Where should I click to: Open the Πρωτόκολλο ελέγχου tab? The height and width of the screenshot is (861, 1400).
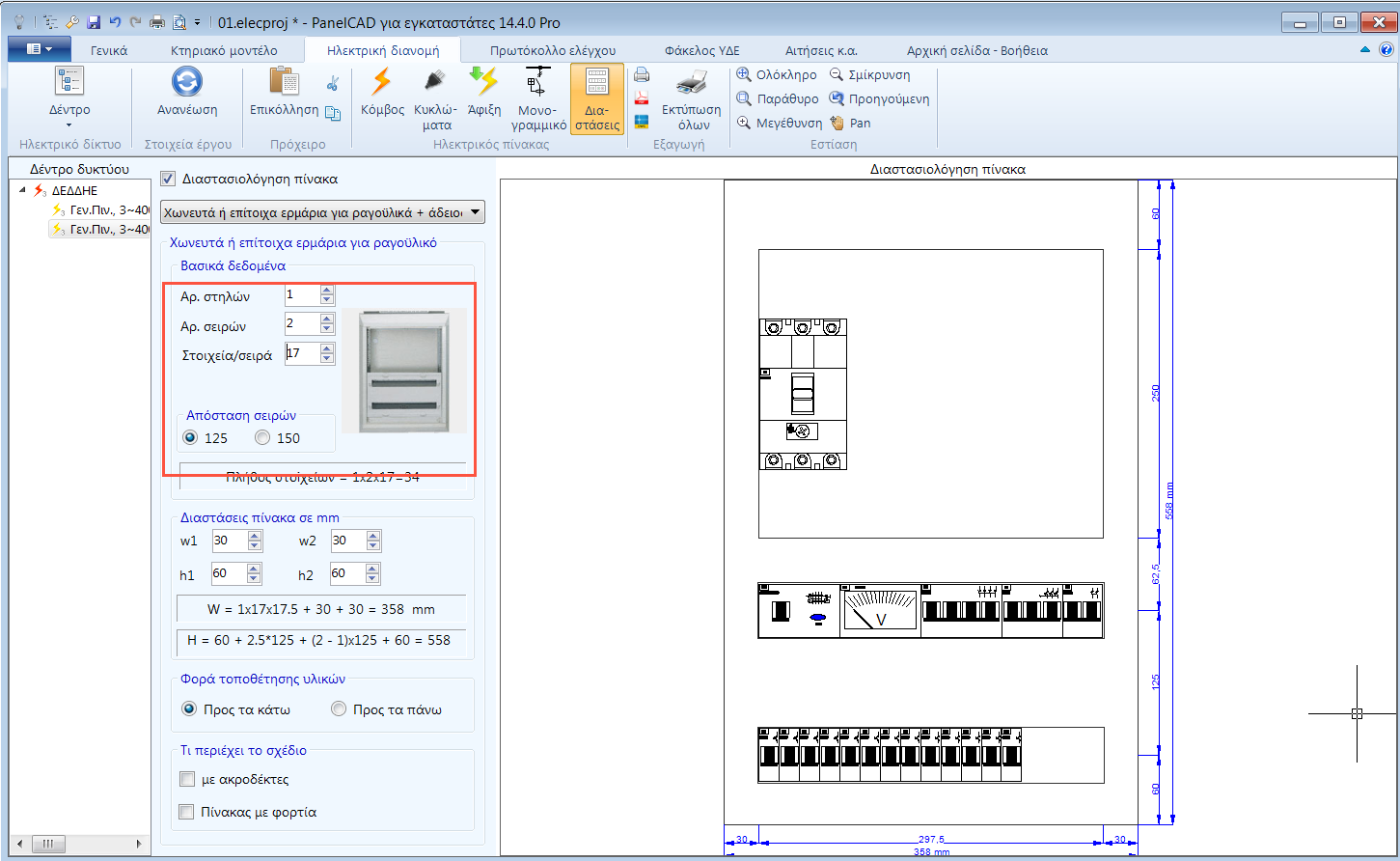point(552,50)
